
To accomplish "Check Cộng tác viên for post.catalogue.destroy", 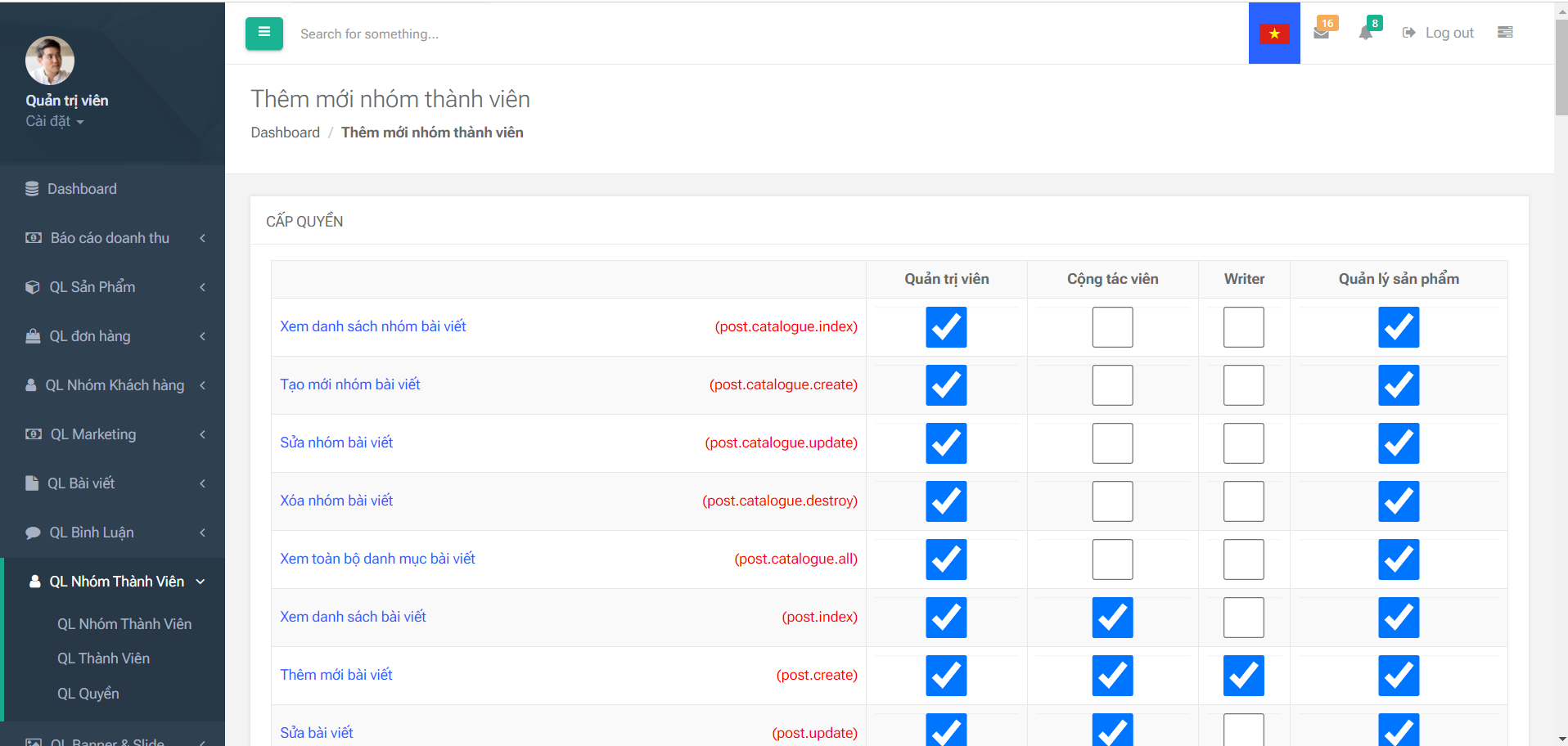I will click(1112, 501).
